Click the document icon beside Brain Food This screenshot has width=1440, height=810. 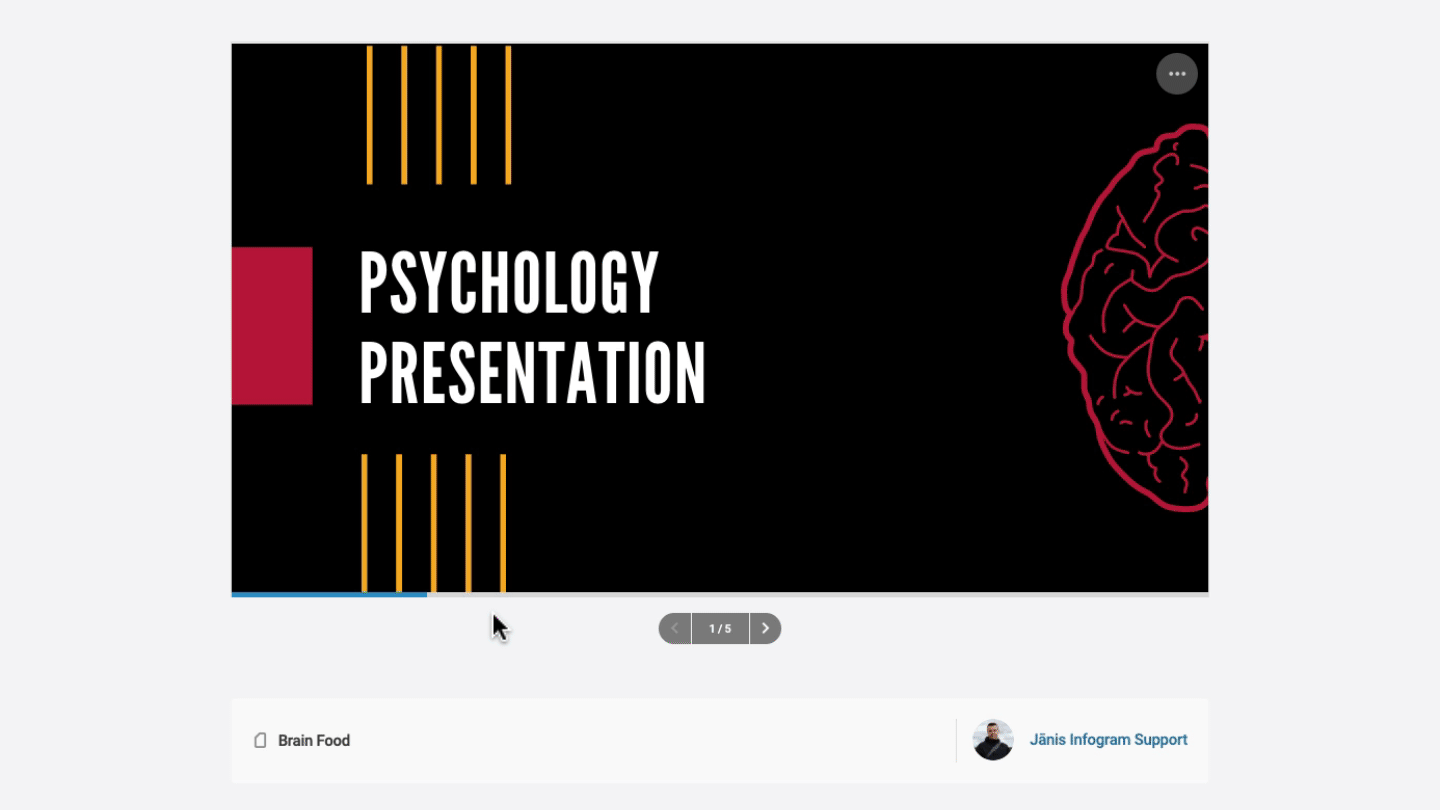click(260, 741)
